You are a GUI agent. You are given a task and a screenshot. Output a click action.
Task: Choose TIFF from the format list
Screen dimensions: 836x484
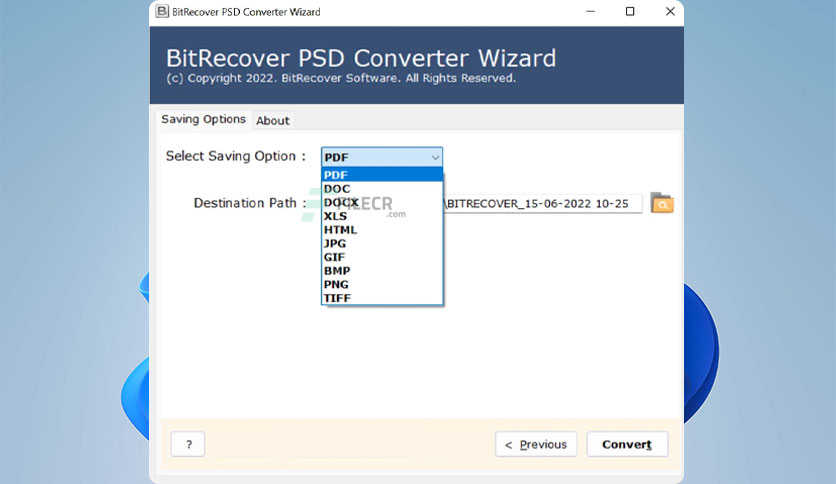(x=382, y=298)
